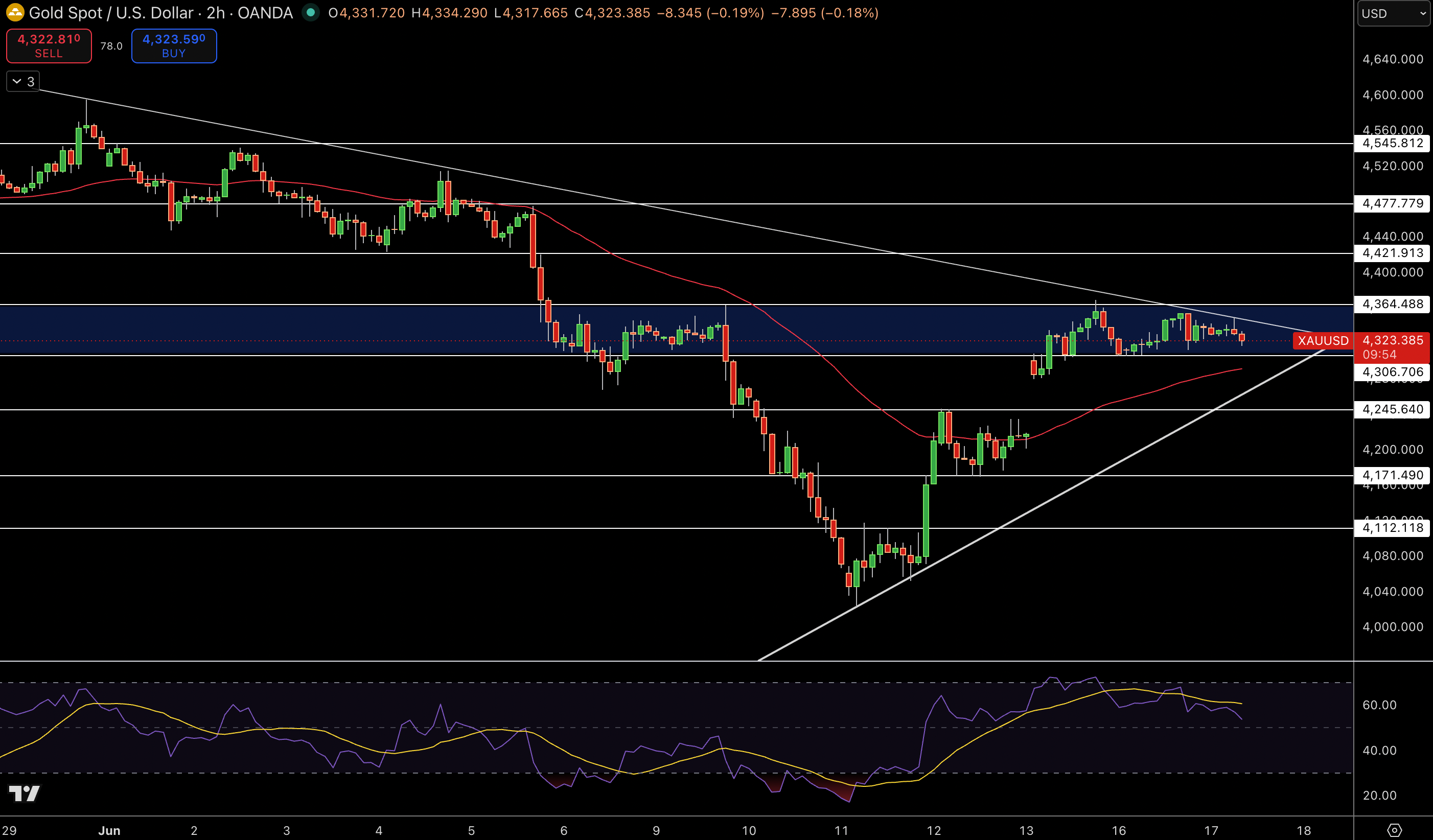The height and width of the screenshot is (840, 1433).
Task: Click the red SELL 4,322.810 button
Action: (x=49, y=45)
